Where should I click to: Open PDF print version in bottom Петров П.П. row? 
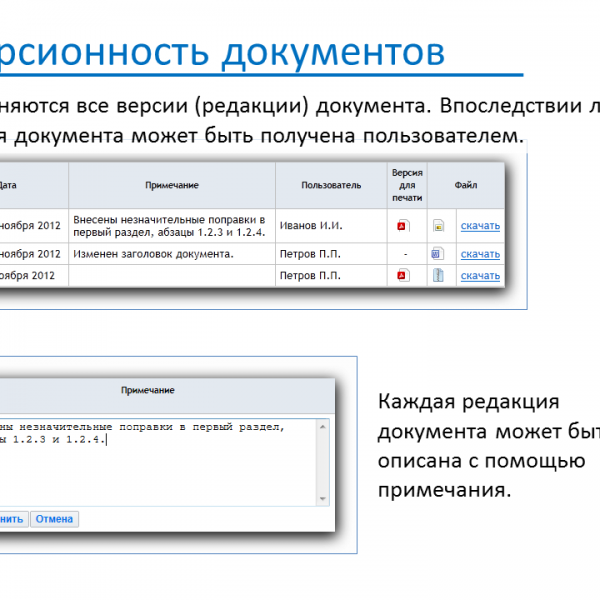pyautogui.click(x=403, y=276)
